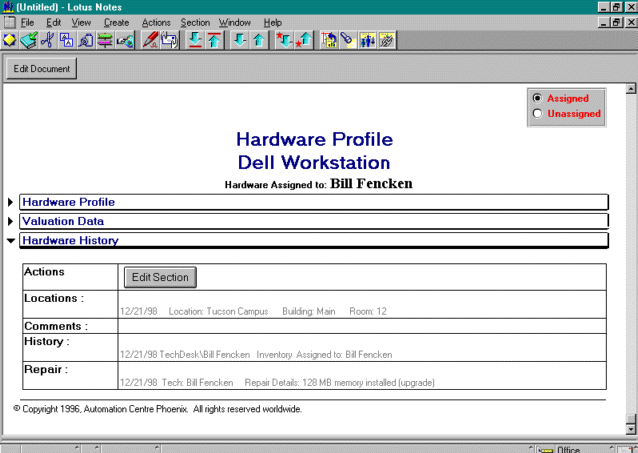Click the hand holding globe icon

click(x=125, y=40)
